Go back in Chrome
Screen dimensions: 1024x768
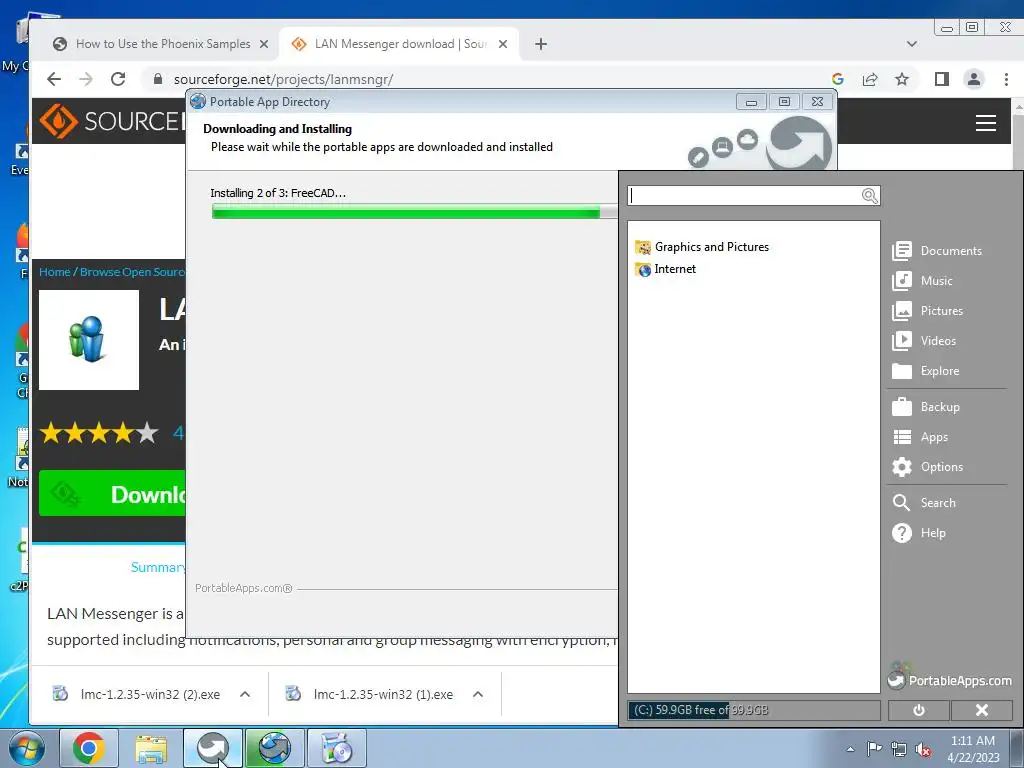tap(54, 79)
